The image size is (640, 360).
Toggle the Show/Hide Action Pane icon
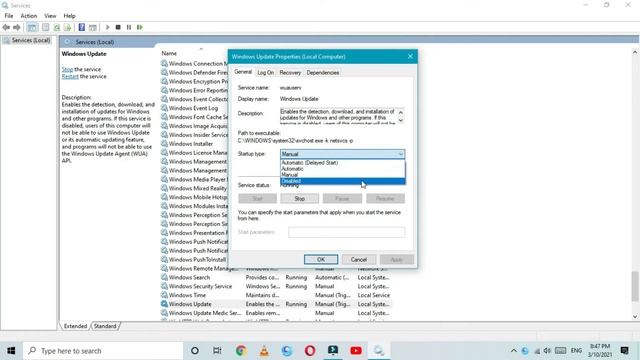93,27
